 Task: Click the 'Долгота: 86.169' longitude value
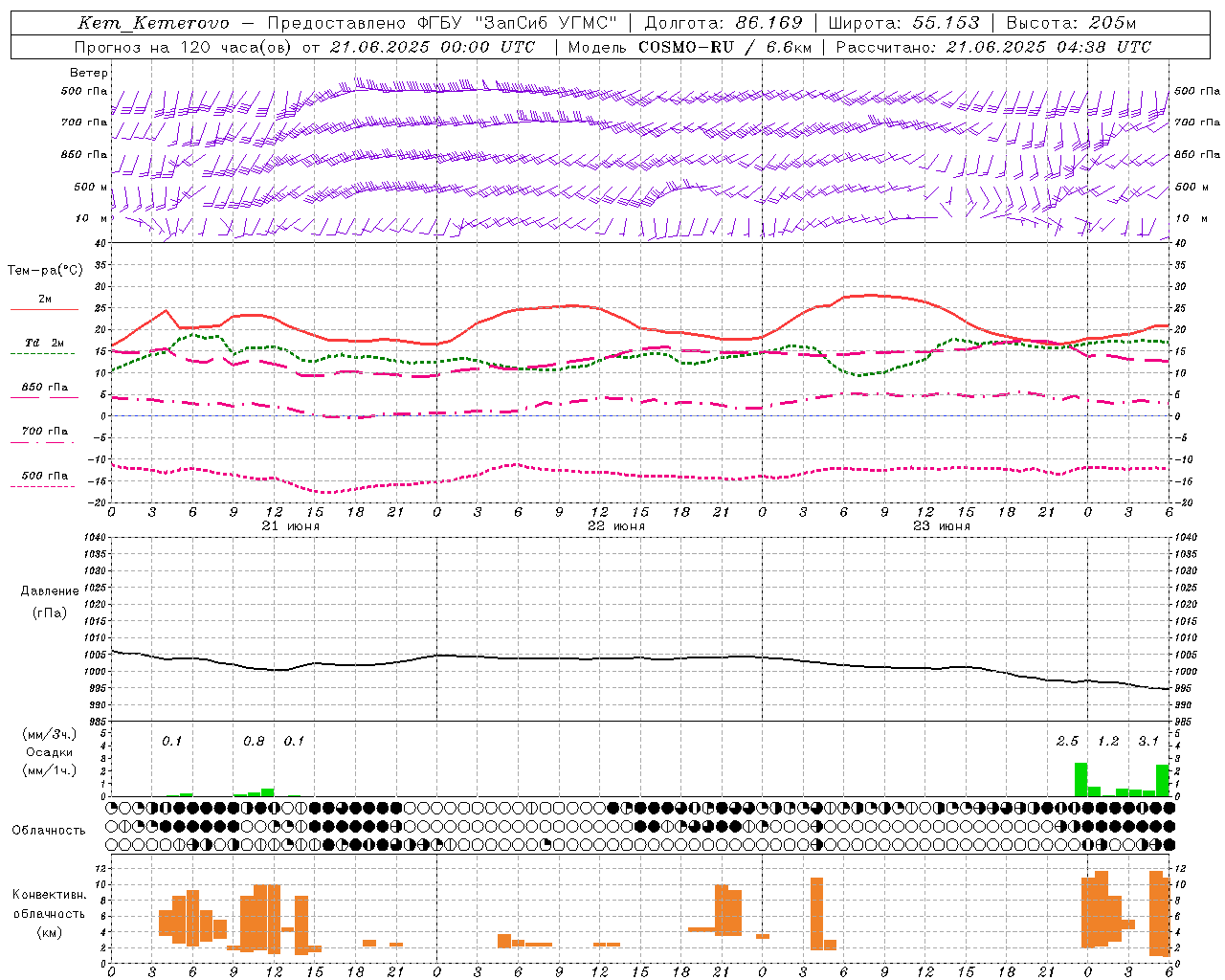click(x=724, y=23)
